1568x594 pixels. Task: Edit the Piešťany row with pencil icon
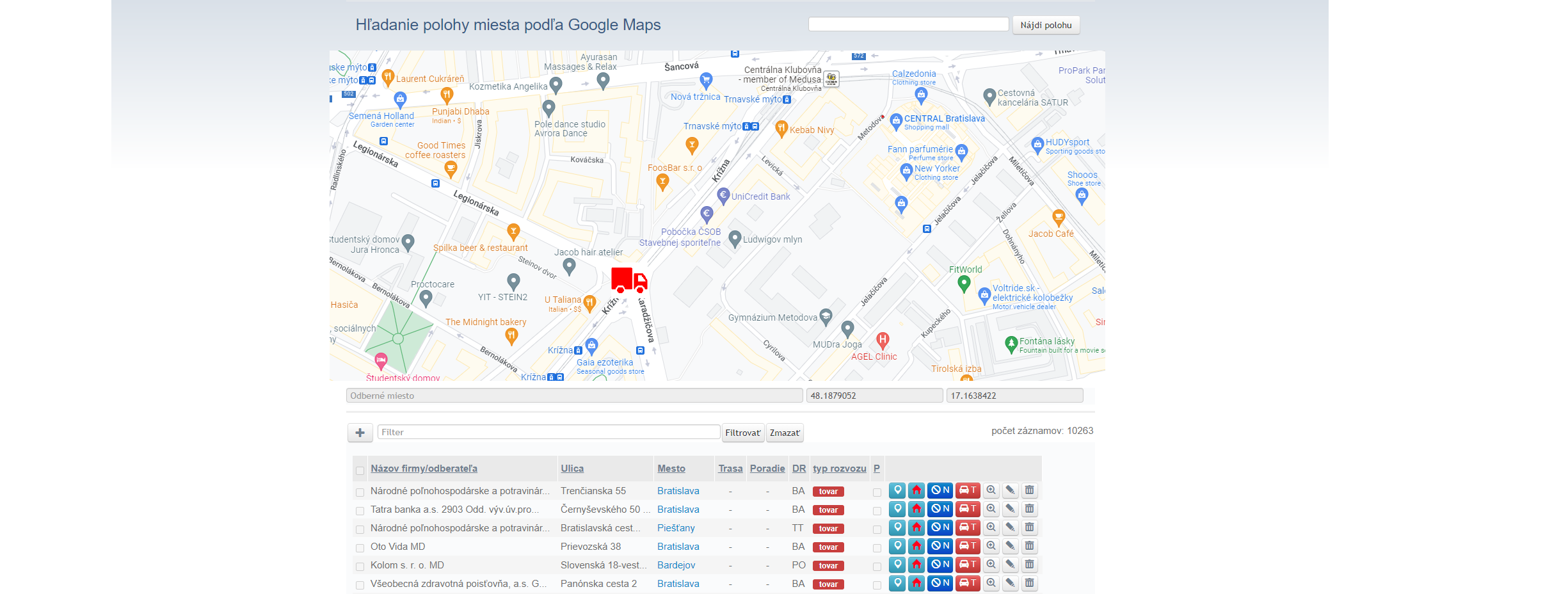(1011, 527)
